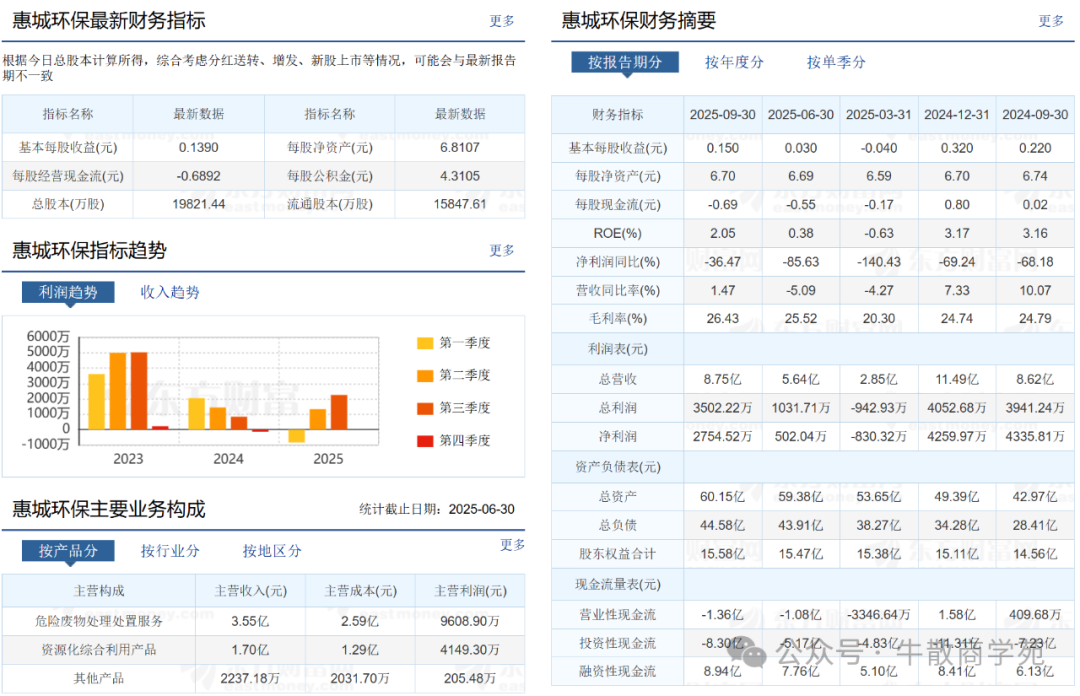Click the 危险废物处置服务 row label
The height and width of the screenshot is (696, 1080).
pos(98,621)
